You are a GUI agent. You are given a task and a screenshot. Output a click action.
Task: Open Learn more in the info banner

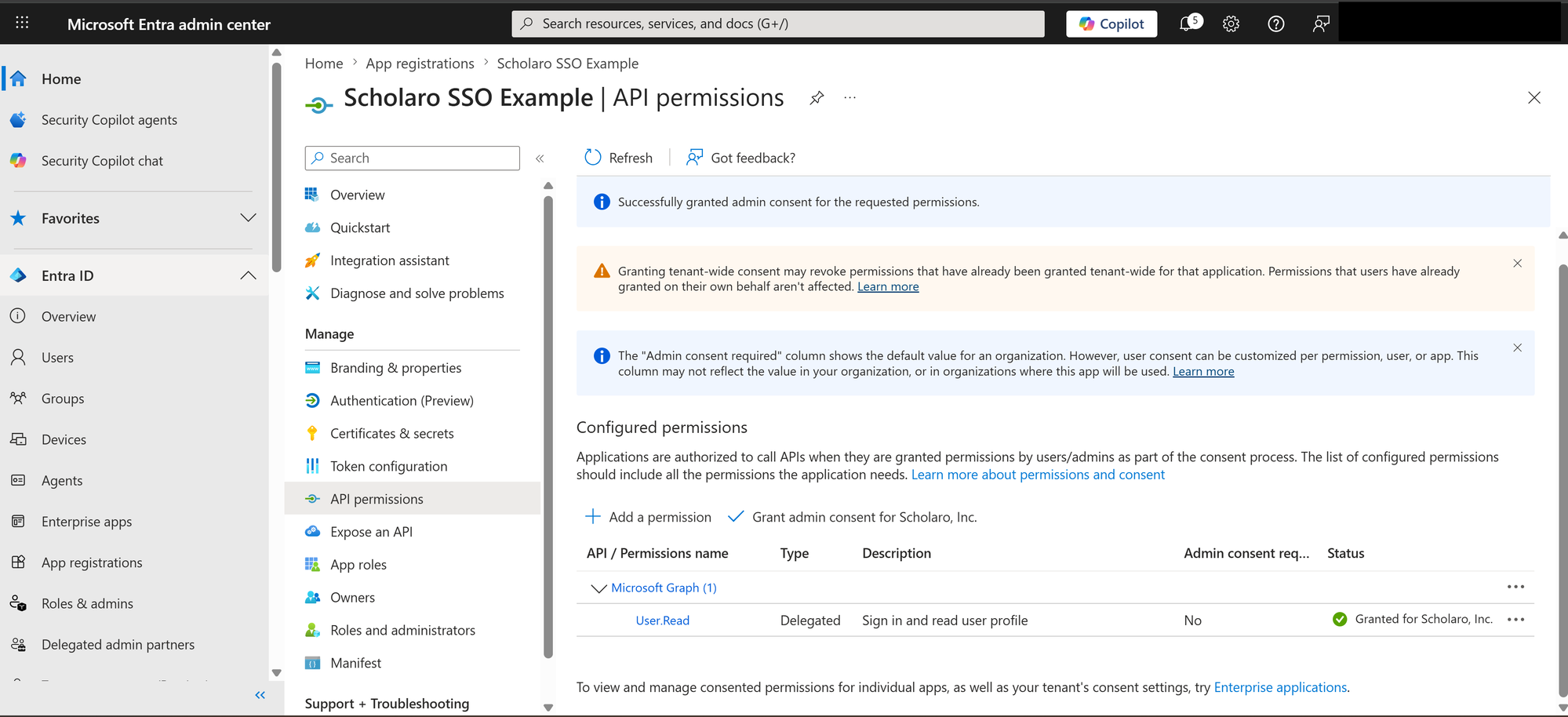coord(1203,372)
